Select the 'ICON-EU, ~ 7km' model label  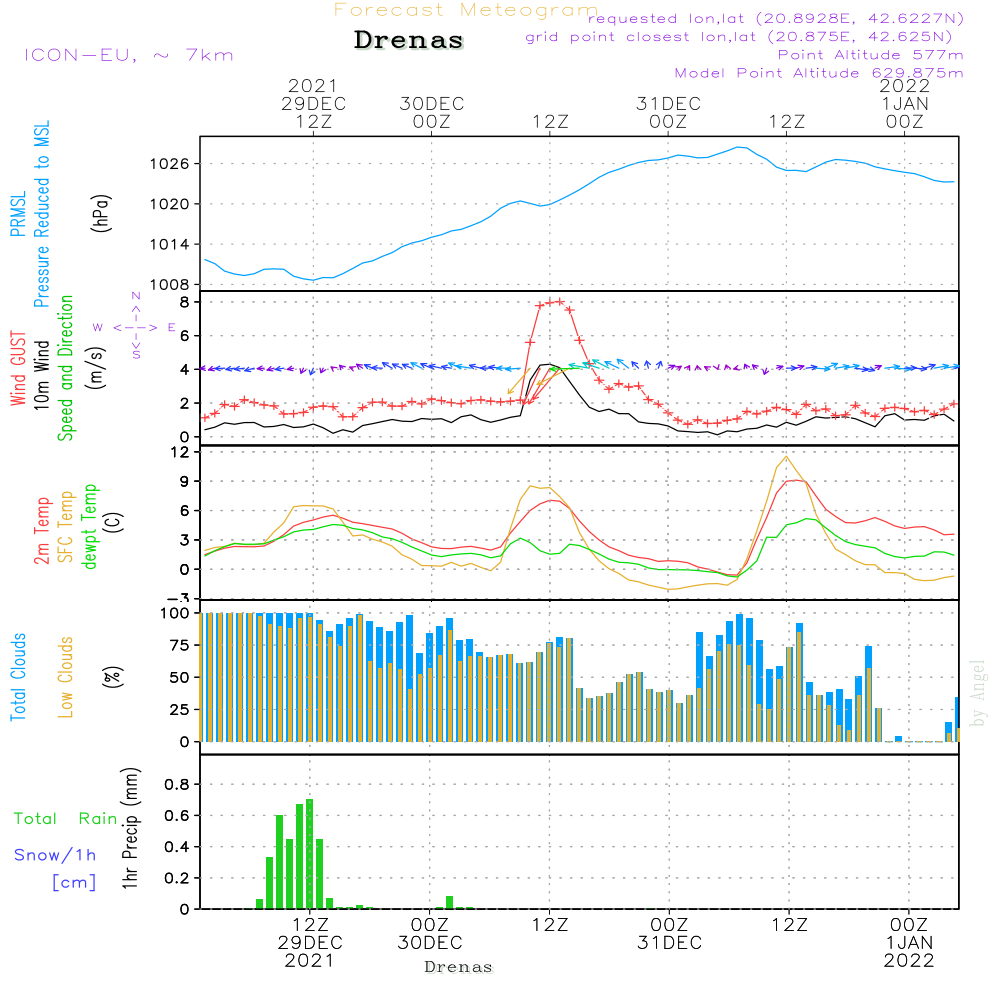[129, 55]
